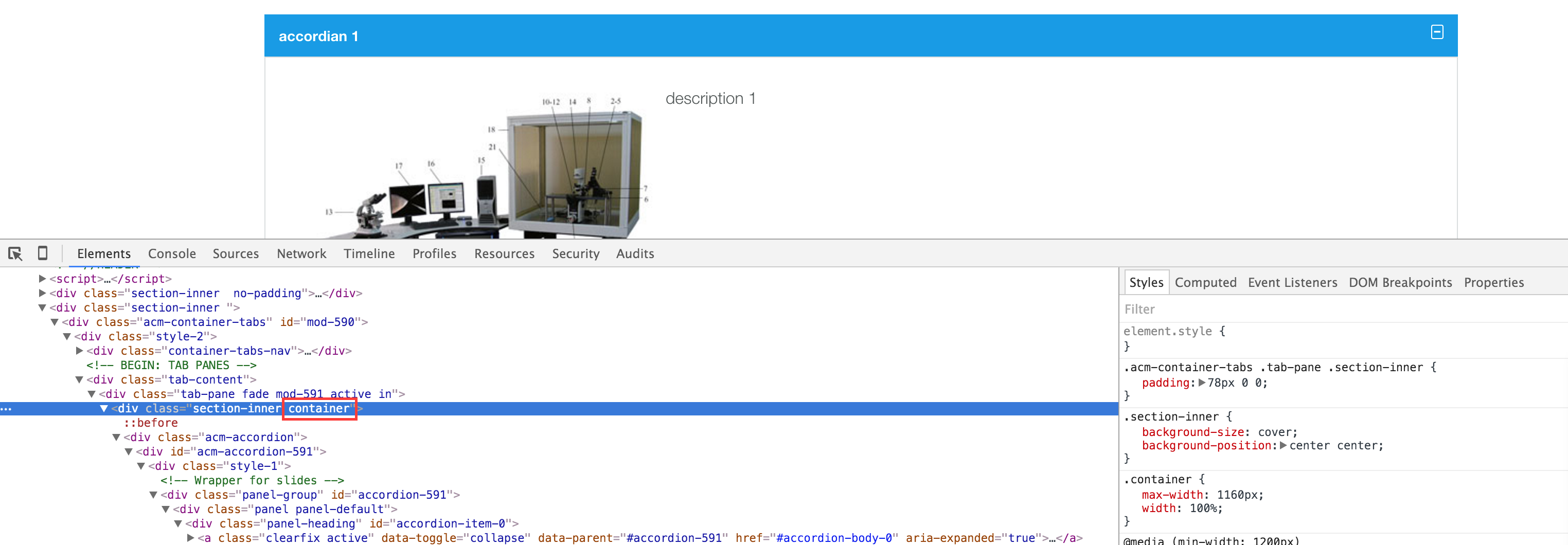Click the mod-590 id attribute value
The height and width of the screenshot is (545, 1568).
330,322
